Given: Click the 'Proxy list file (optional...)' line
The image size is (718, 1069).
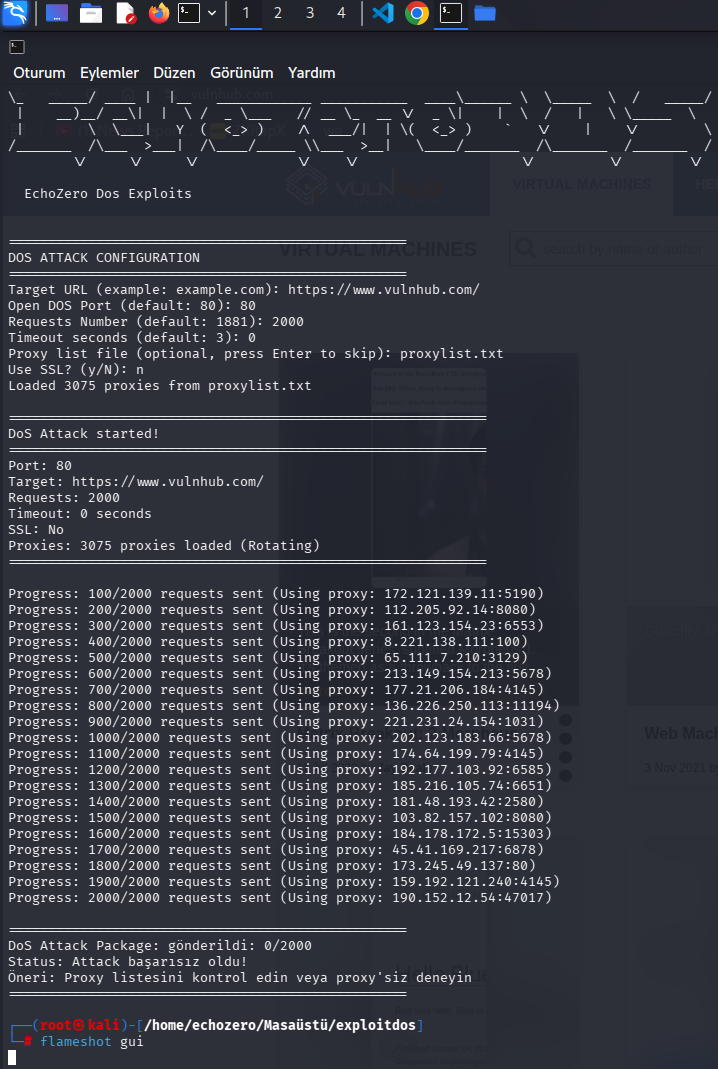Looking at the screenshot, I should [x=256, y=354].
